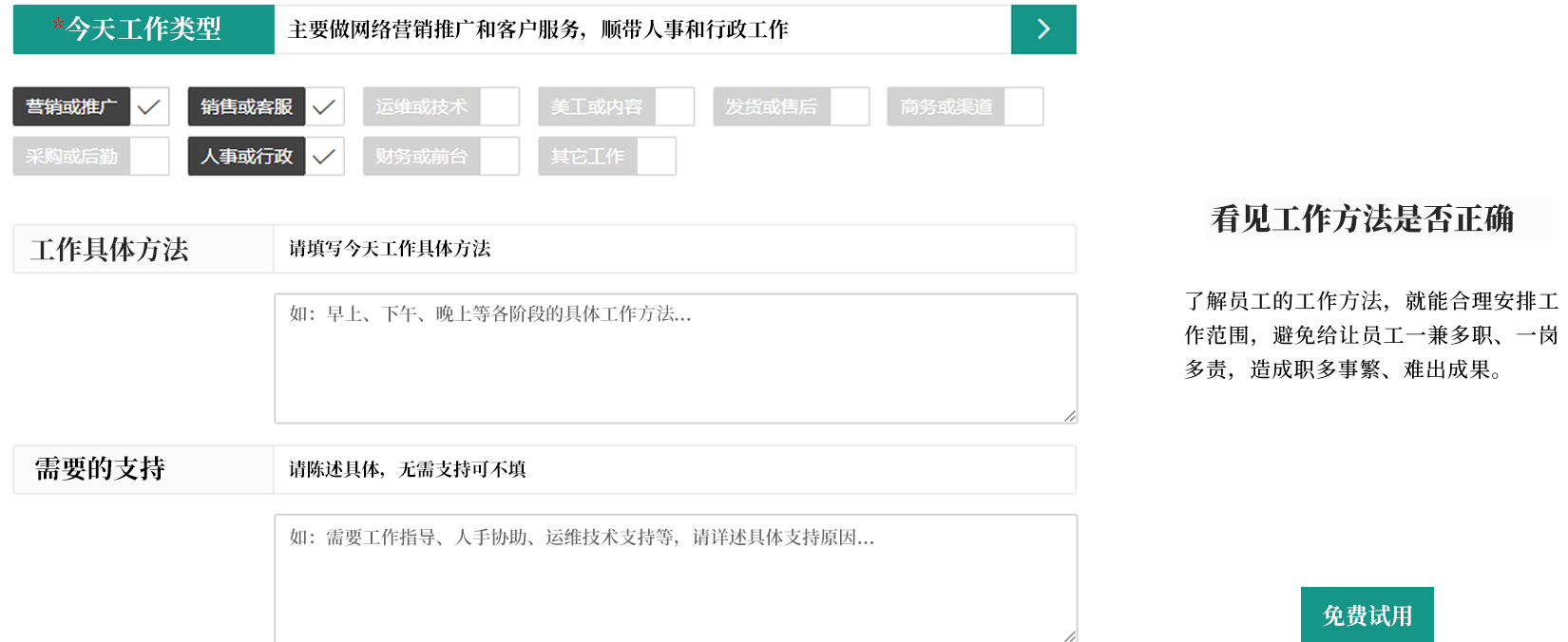Check the 发货或售后 work type
This screenshot has height=642, width=1568.
850,107
